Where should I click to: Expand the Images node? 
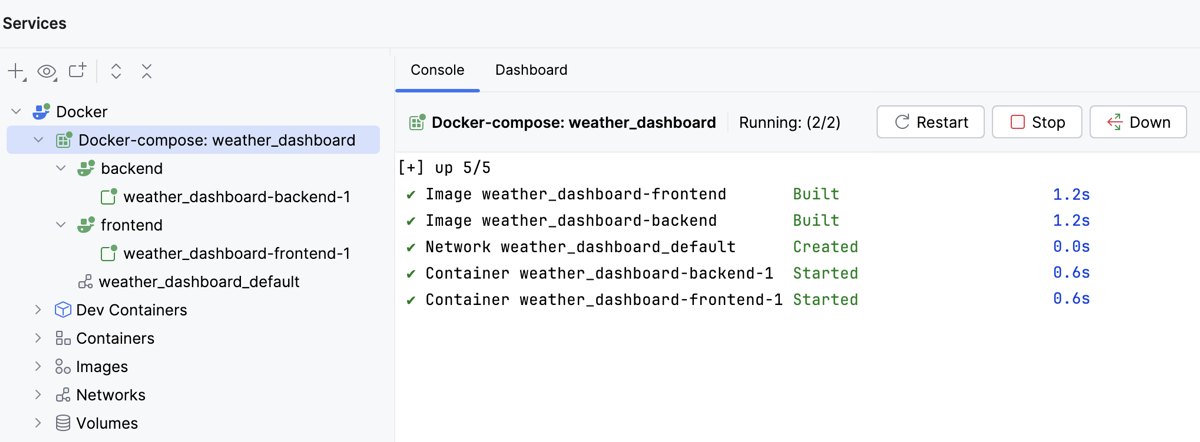39,367
